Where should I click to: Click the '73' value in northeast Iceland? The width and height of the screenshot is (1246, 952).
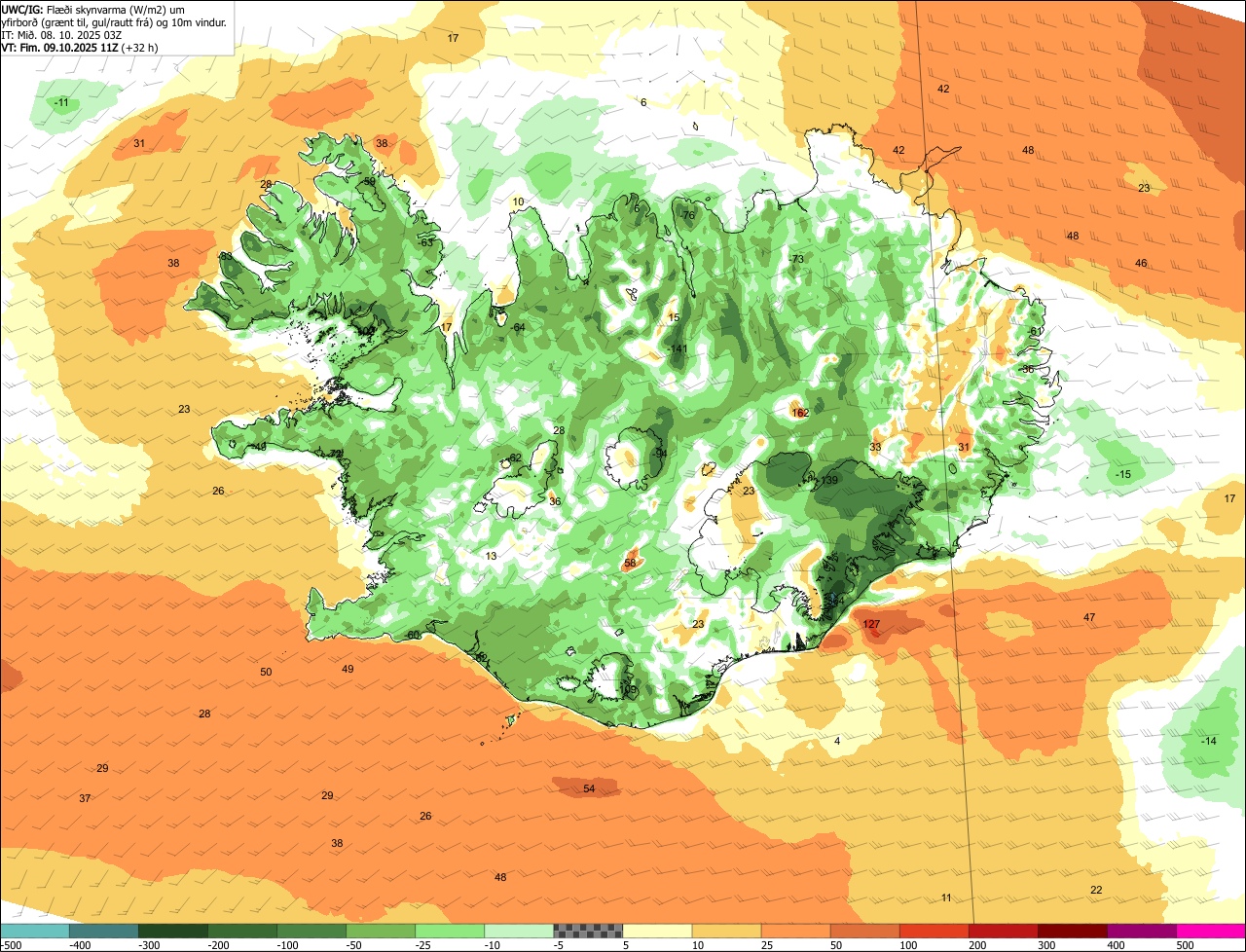tap(796, 259)
